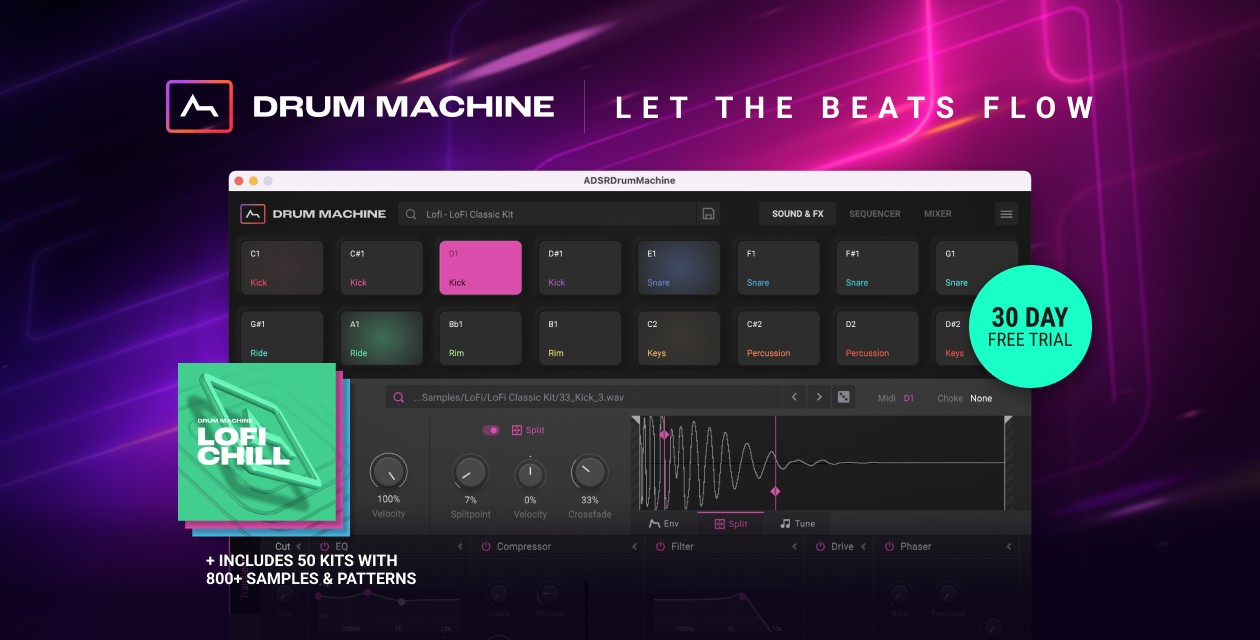Viewport: 1260px width, 640px height.
Task: Trigger the E1 Snare pad
Action: (679, 268)
